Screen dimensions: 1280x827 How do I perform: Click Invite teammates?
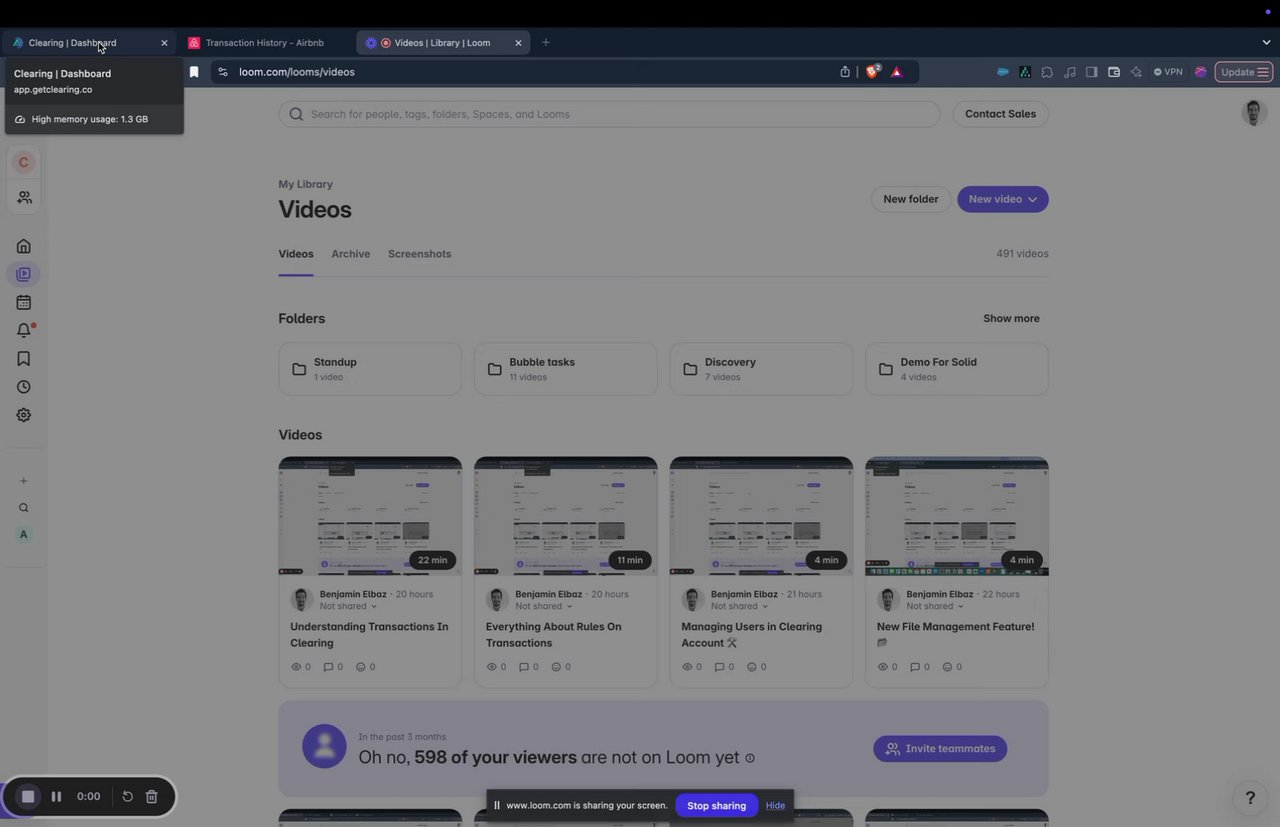(x=940, y=749)
